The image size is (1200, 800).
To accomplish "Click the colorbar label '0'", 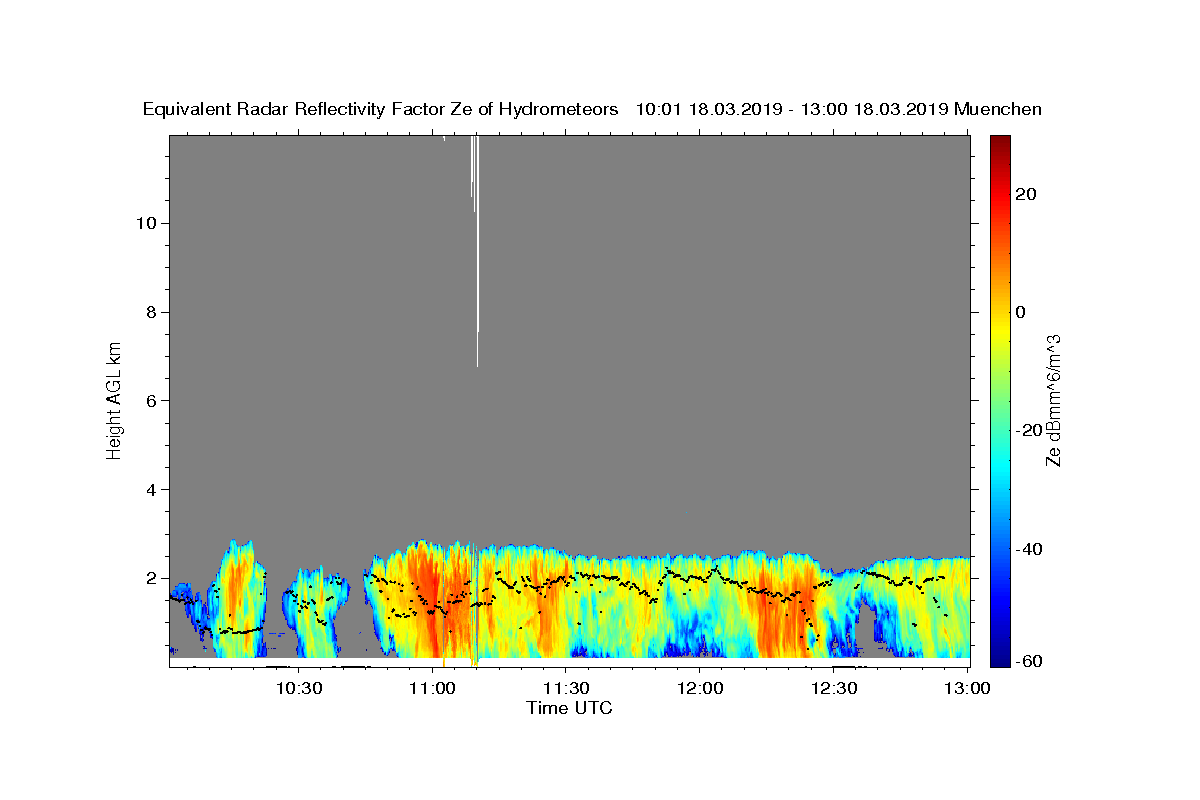I will coord(1021,312).
